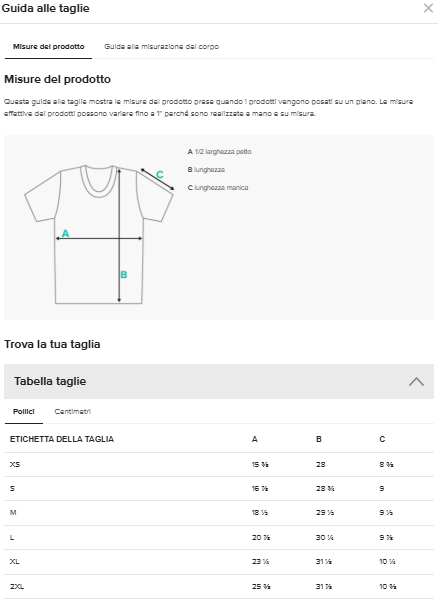Collapse the Tabella taglie chevron
The image size is (438, 615).
point(416,382)
